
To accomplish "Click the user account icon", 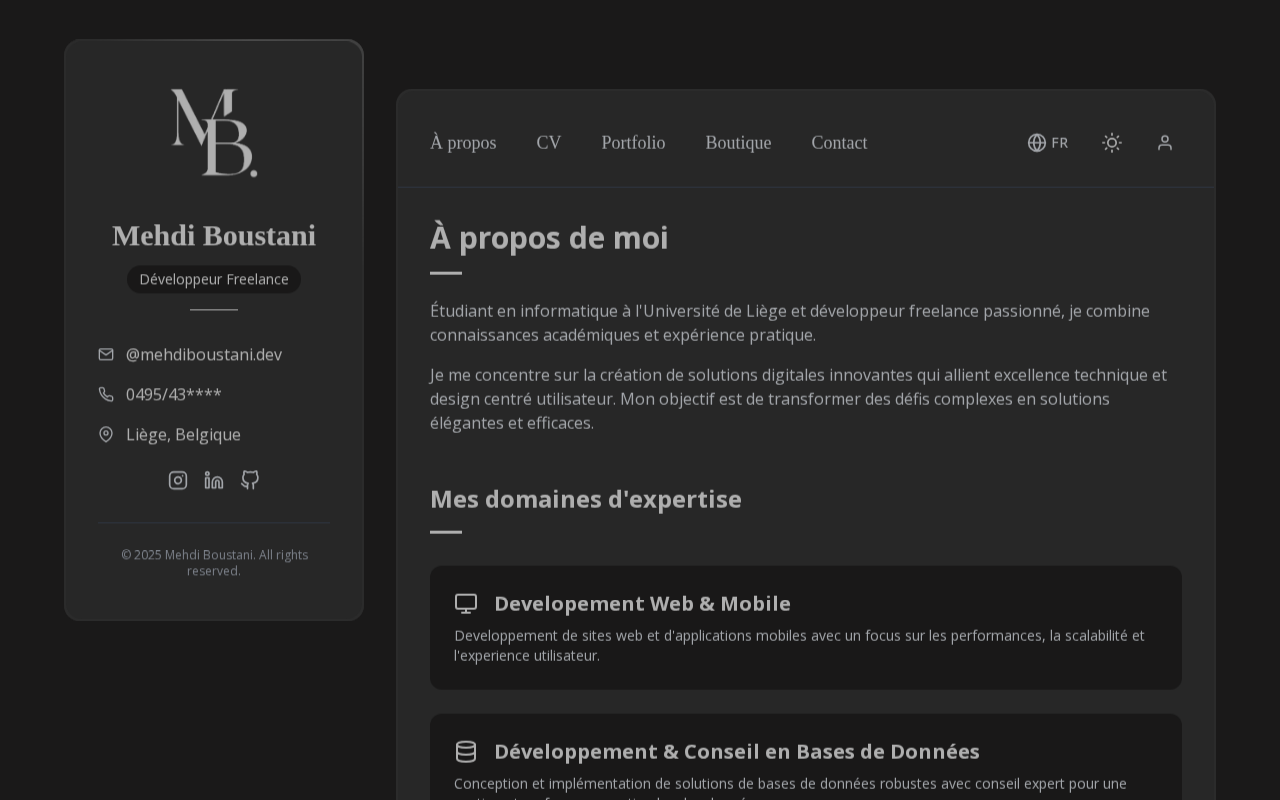I will 1165,143.
